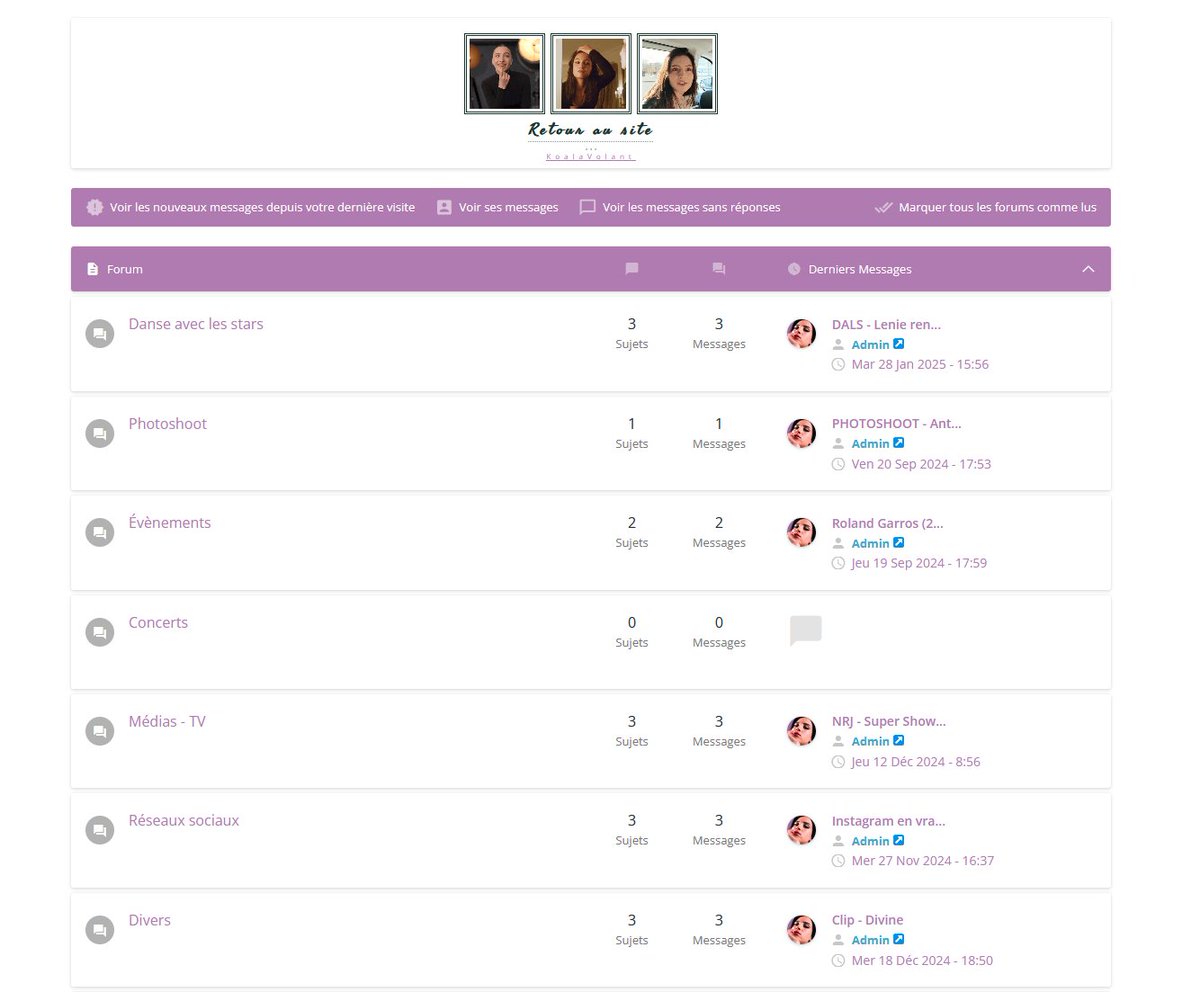Click the Admin avatar in the Réseaux sociaux row
The image size is (1200, 992).
coord(801,830)
